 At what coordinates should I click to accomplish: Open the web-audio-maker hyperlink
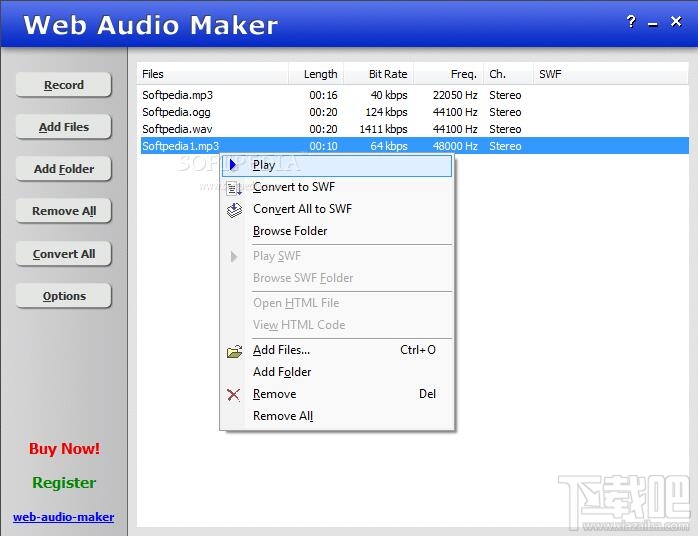tap(64, 517)
